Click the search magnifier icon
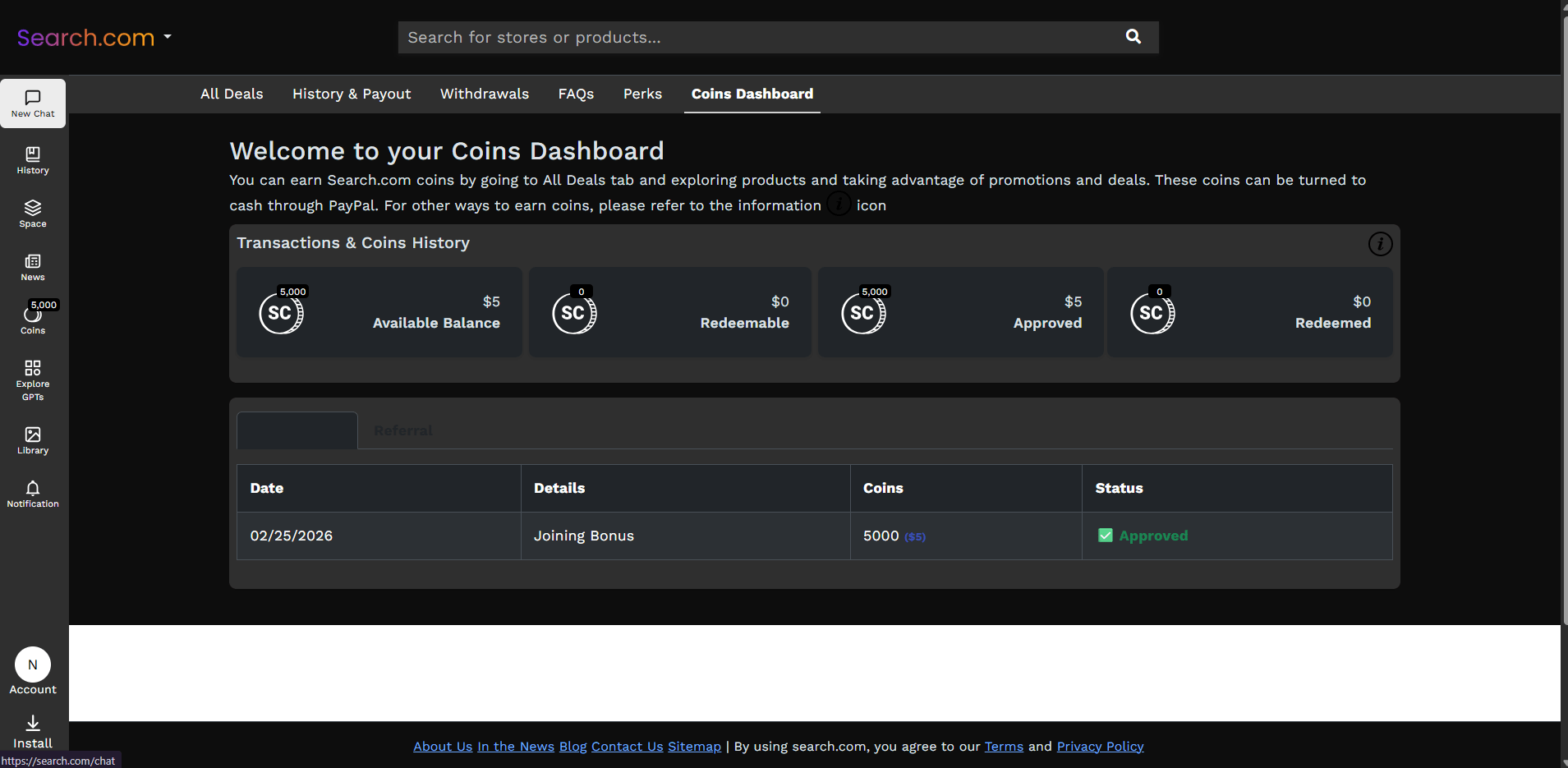Image resolution: width=1568 pixels, height=768 pixels. (x=1133, y=36)
